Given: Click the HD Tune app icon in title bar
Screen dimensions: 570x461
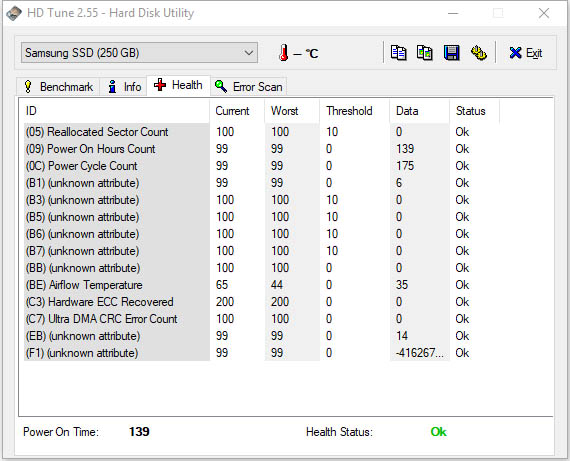Looking at the screenshot, I should pos(14,13).
